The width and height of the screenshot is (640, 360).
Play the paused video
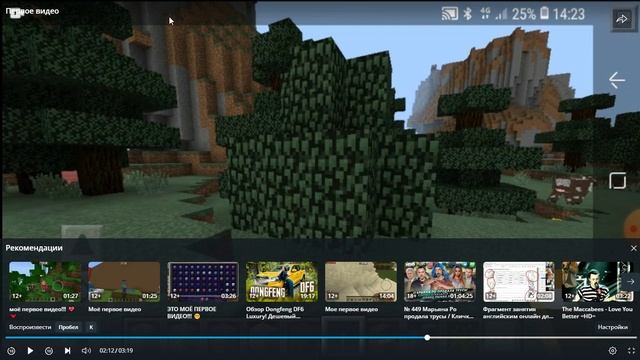pyautogui.click(x=30, y=351)
